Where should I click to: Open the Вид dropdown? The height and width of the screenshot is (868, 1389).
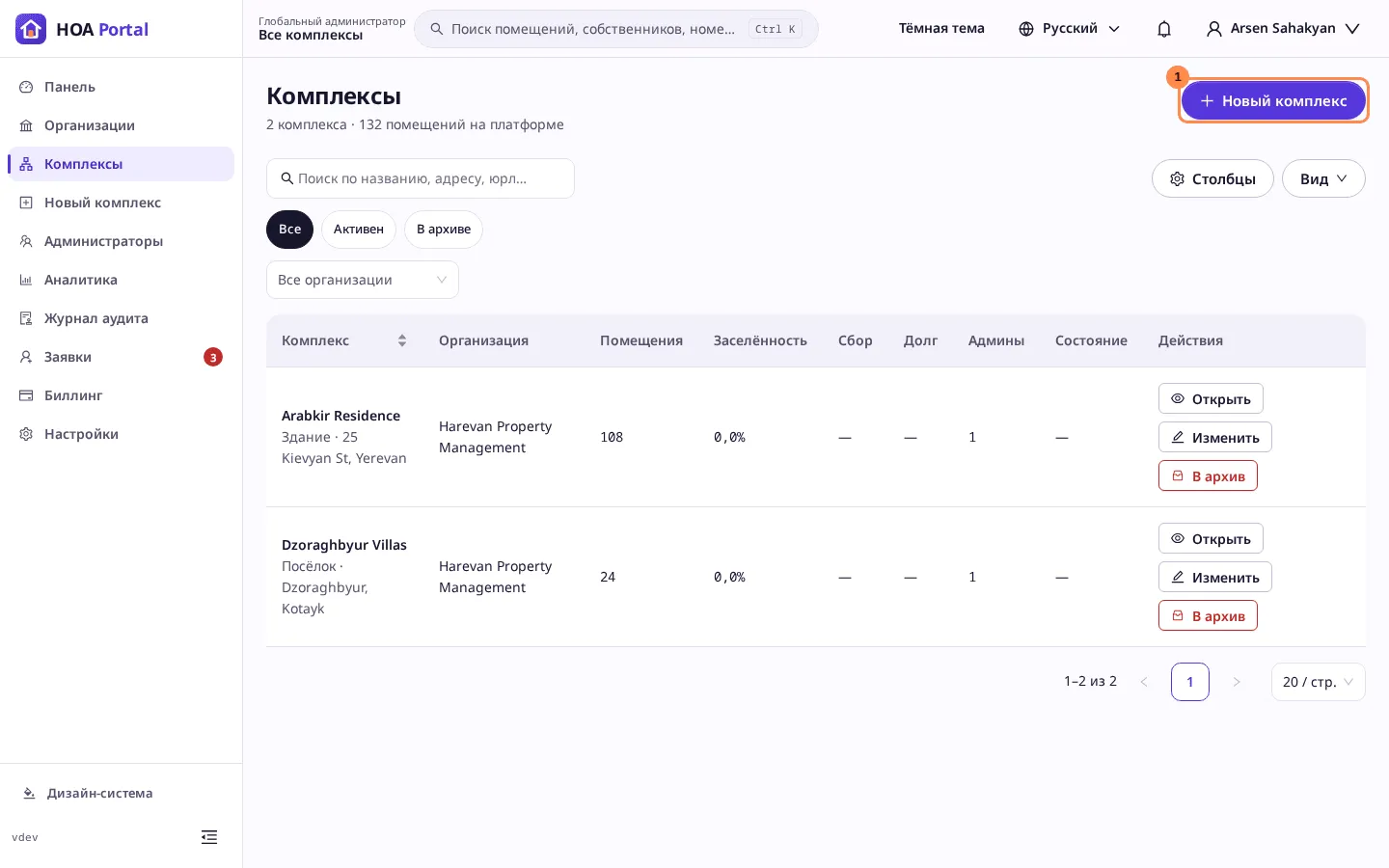[1323, 178]
